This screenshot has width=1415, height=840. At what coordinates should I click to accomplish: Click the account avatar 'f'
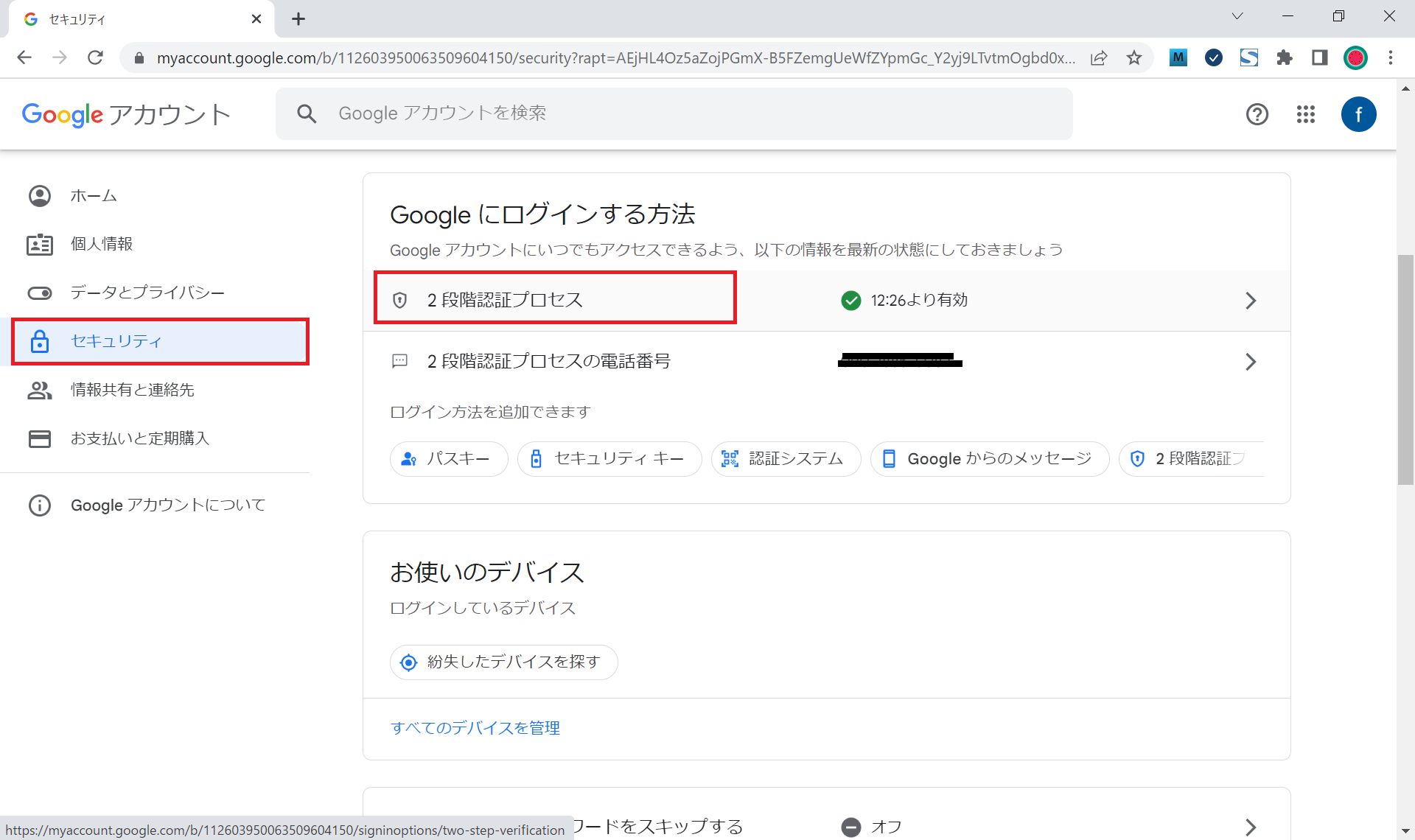pos(1358,114)
